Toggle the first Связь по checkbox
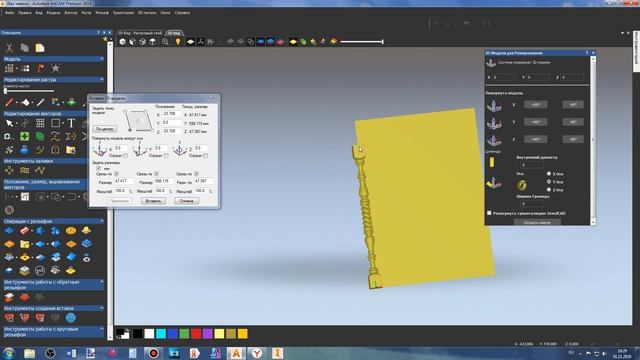 [116, 174]
